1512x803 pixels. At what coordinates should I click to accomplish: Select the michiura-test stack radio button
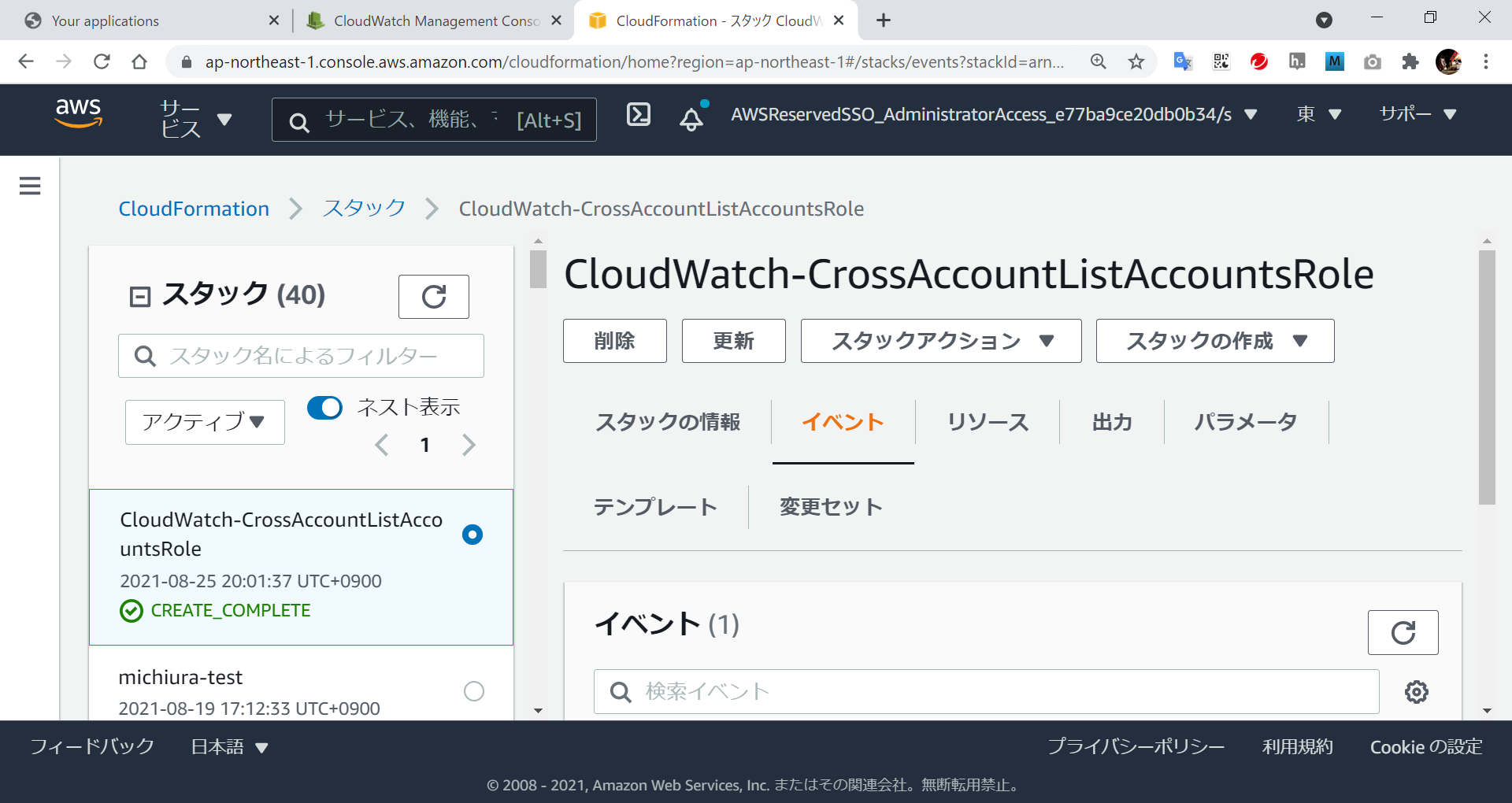473,691
